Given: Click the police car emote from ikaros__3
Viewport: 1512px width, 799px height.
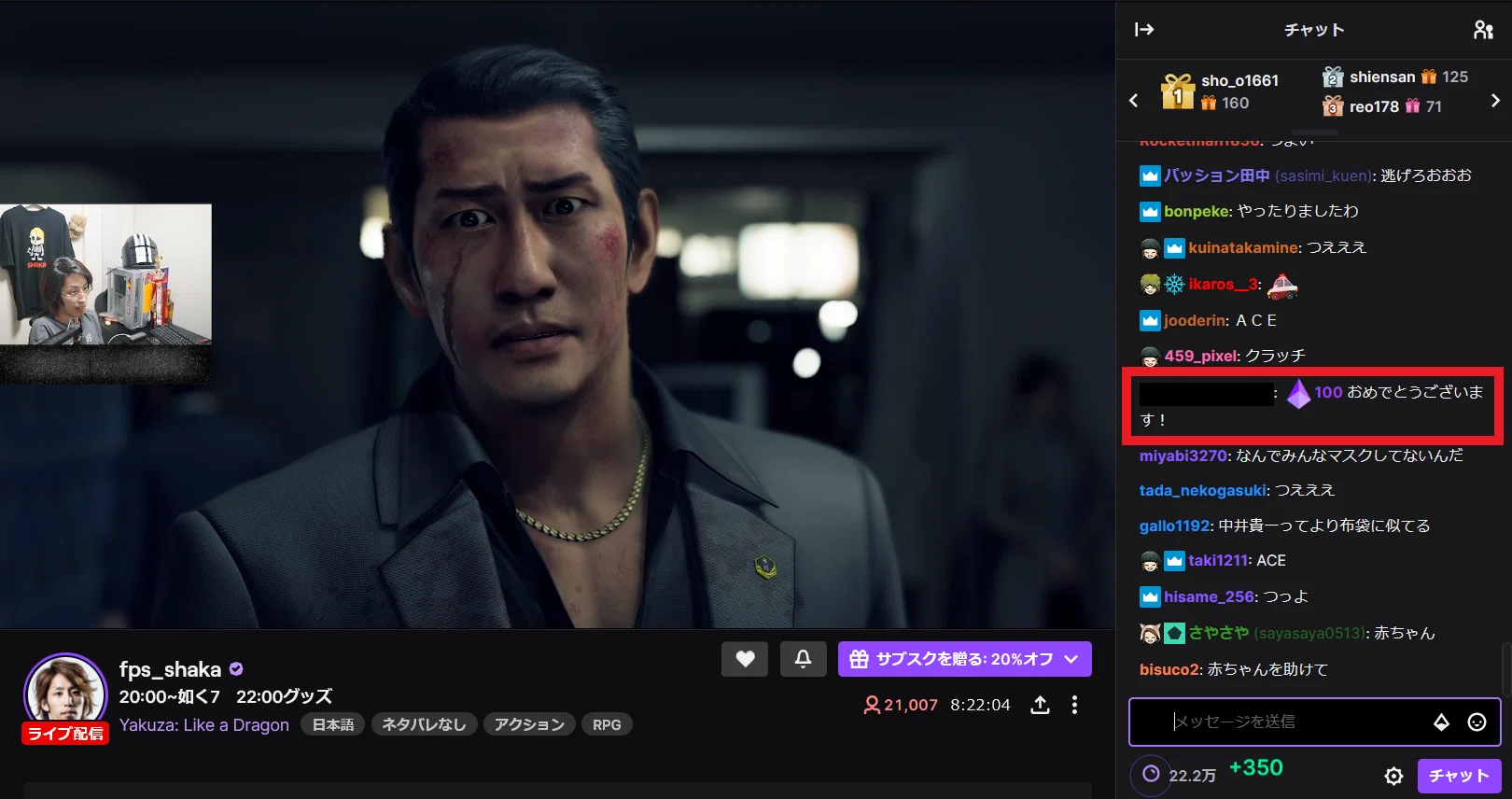Looking at the screenshot, I should (x=1283, y=285).
